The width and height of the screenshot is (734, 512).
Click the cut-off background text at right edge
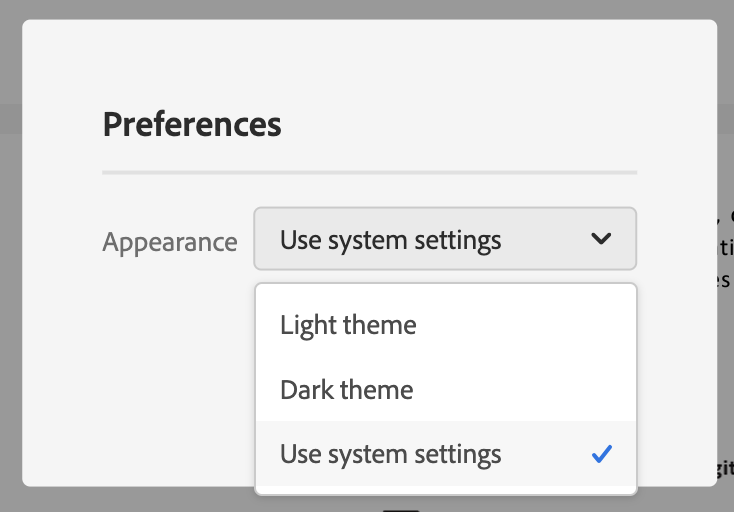726,248
